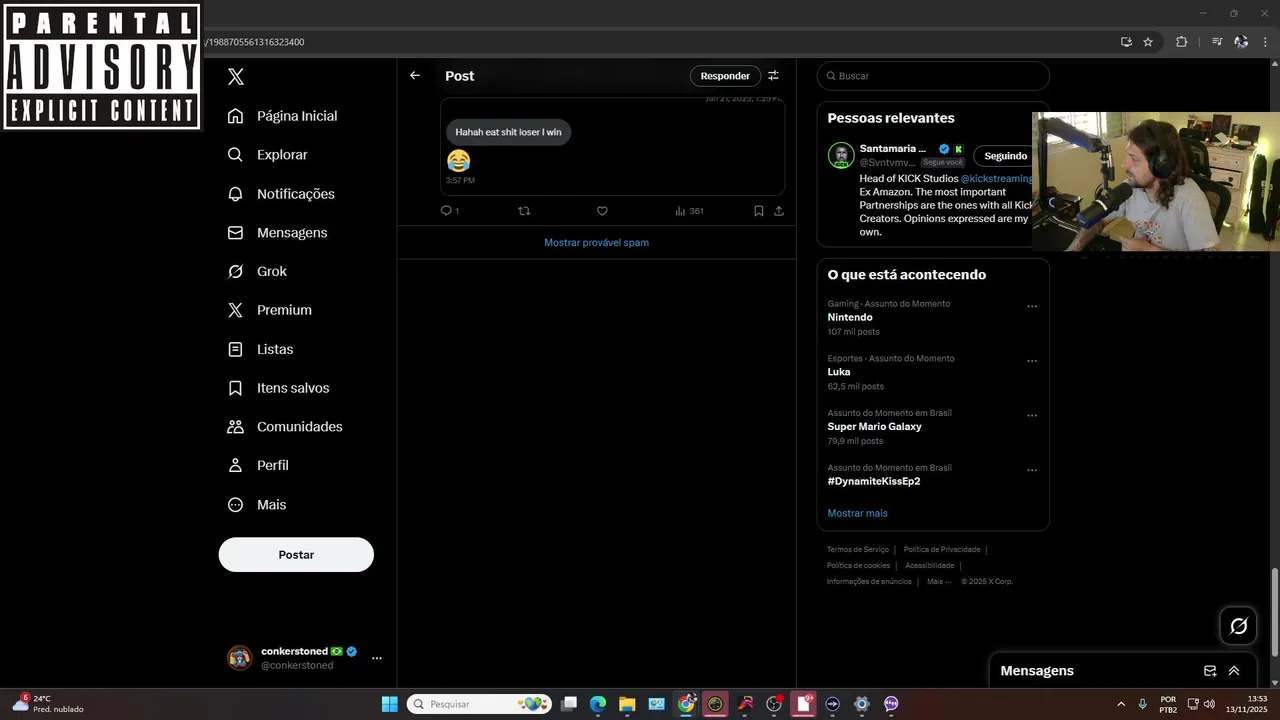This screenshot has width=1280, height=720.
Task: Open Chrome extensions puzzle icon
Action: tap(1182, 42)
